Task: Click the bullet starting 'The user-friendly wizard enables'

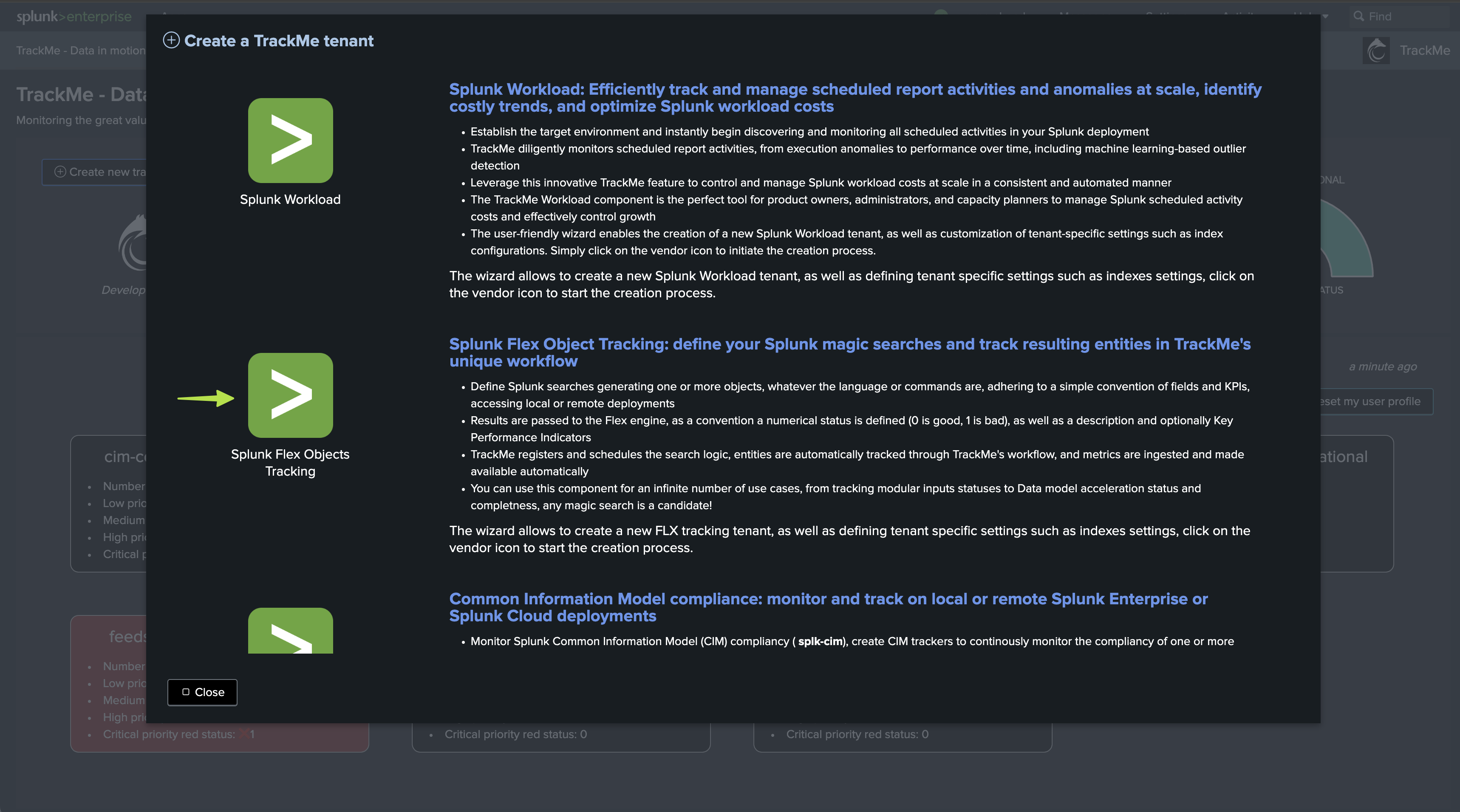Action: 847,242
